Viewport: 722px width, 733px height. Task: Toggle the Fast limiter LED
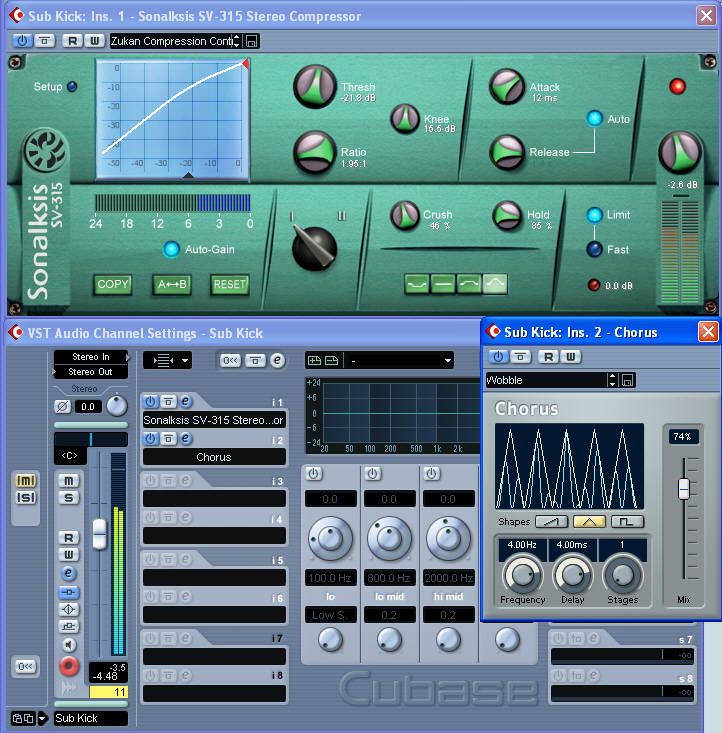pyautogui.click(x=594, y=249)
